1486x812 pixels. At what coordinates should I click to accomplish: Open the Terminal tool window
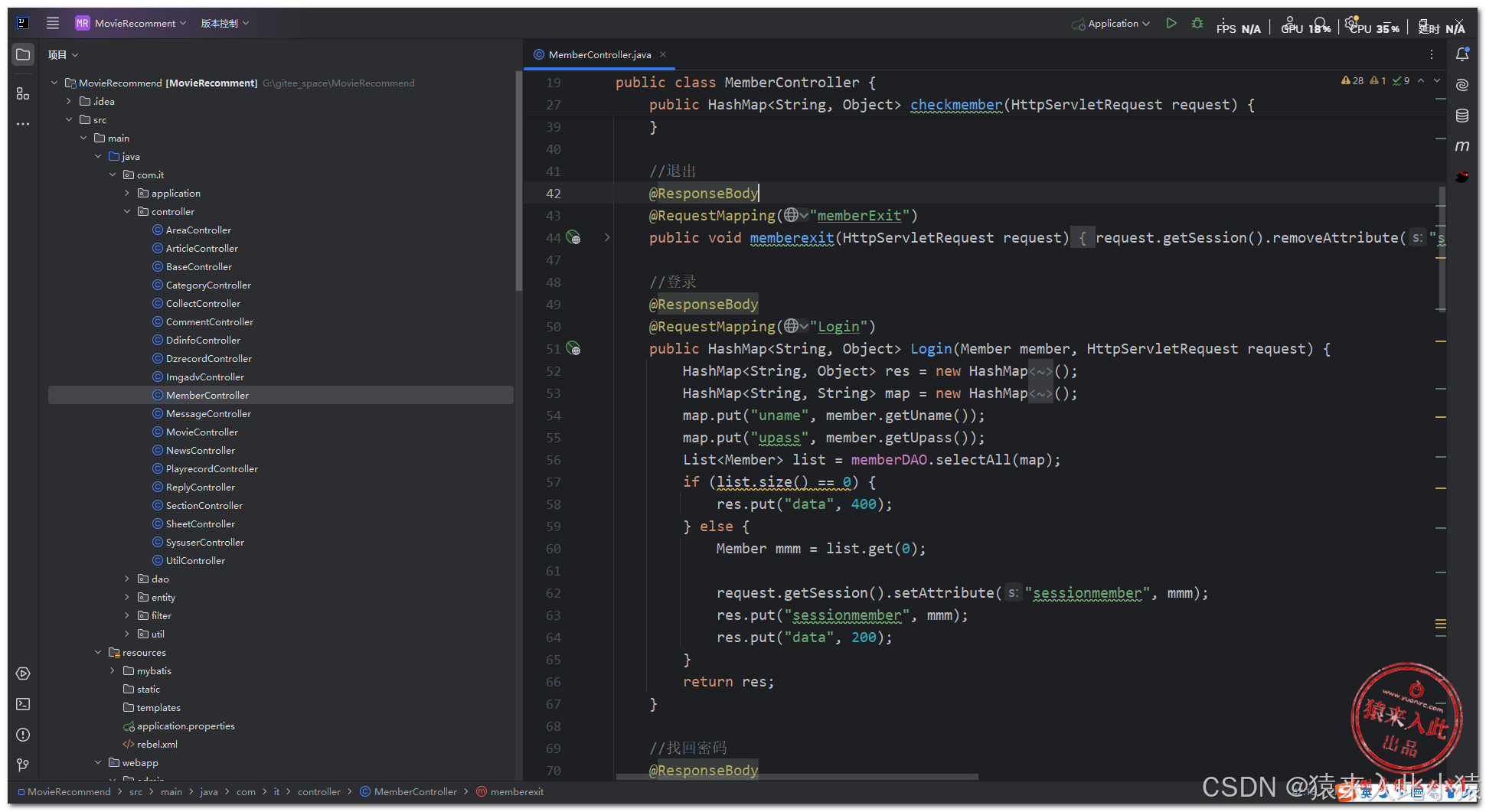click(23, 704)
